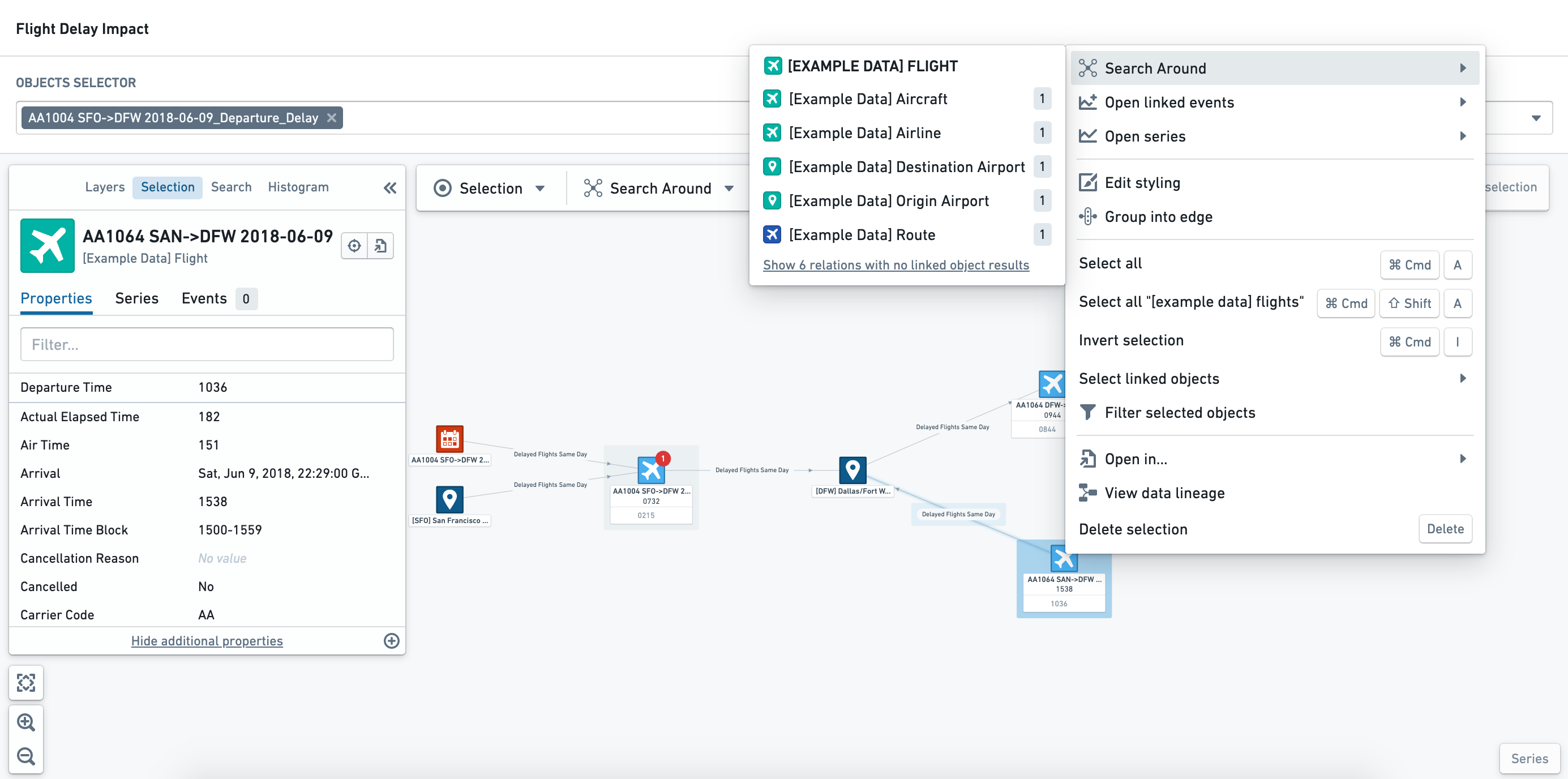The height and width of the screenshot is (779, 1568).
Task: Click the large flight icon in panel header
Action: pos(48,246)
